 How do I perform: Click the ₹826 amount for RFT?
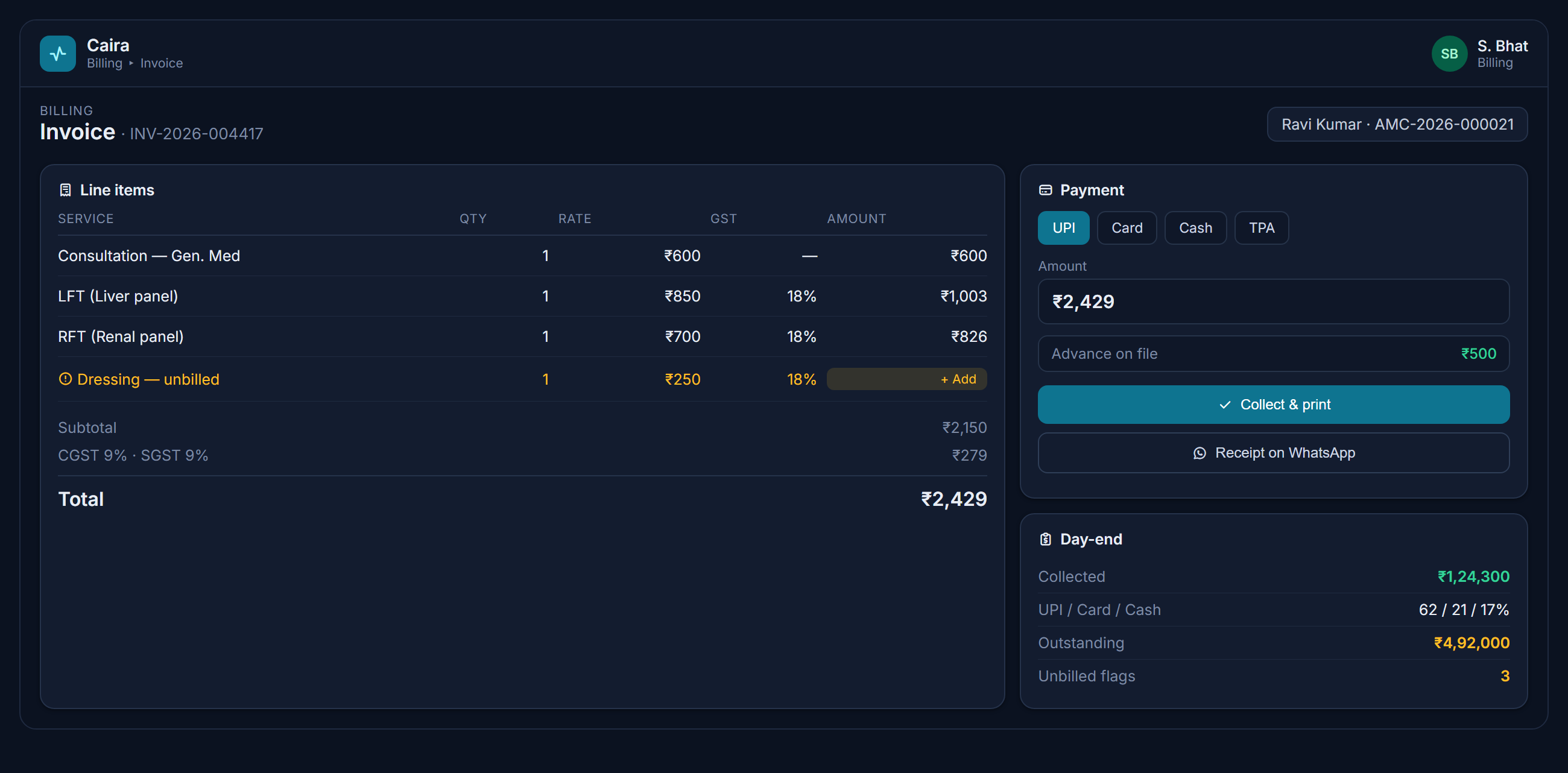[969, 336]
